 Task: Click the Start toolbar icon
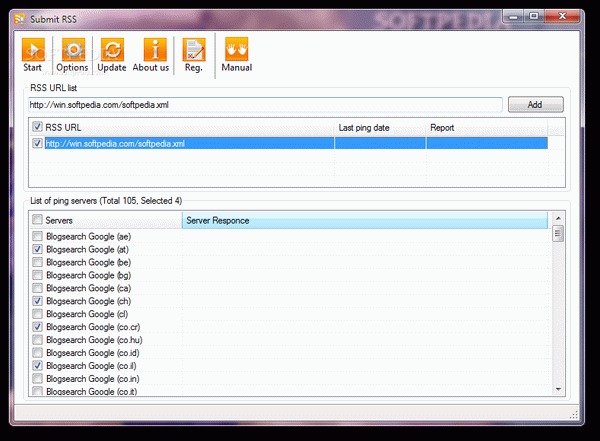click(33, 50)
